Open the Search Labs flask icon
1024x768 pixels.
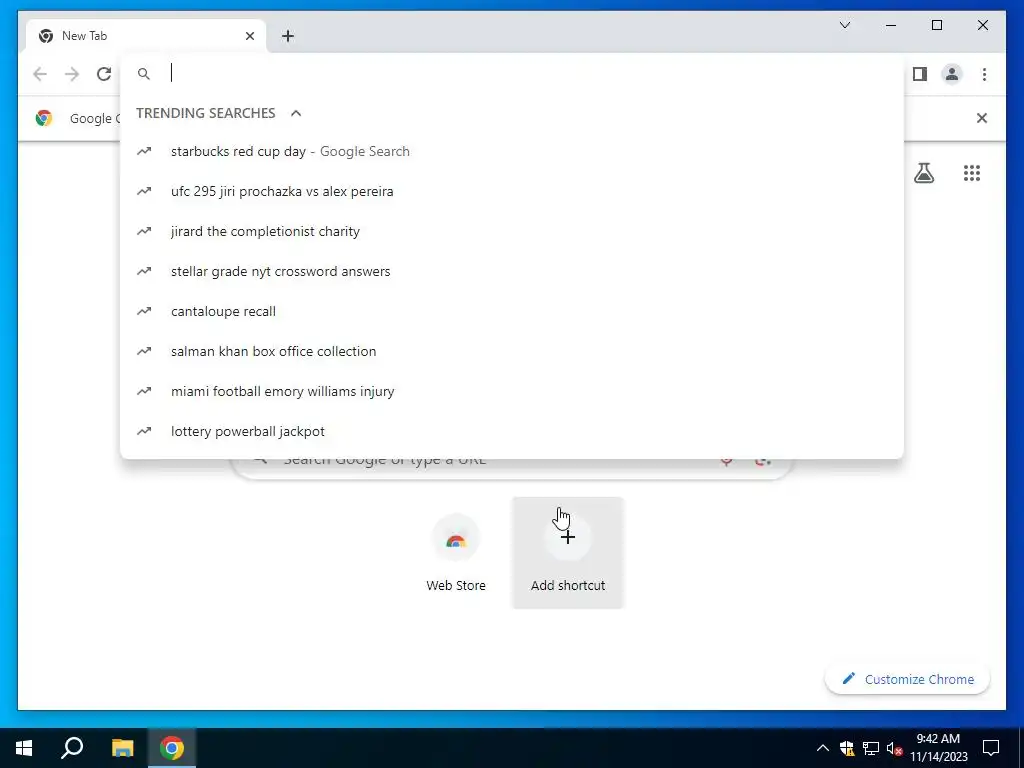coord(923,173)
